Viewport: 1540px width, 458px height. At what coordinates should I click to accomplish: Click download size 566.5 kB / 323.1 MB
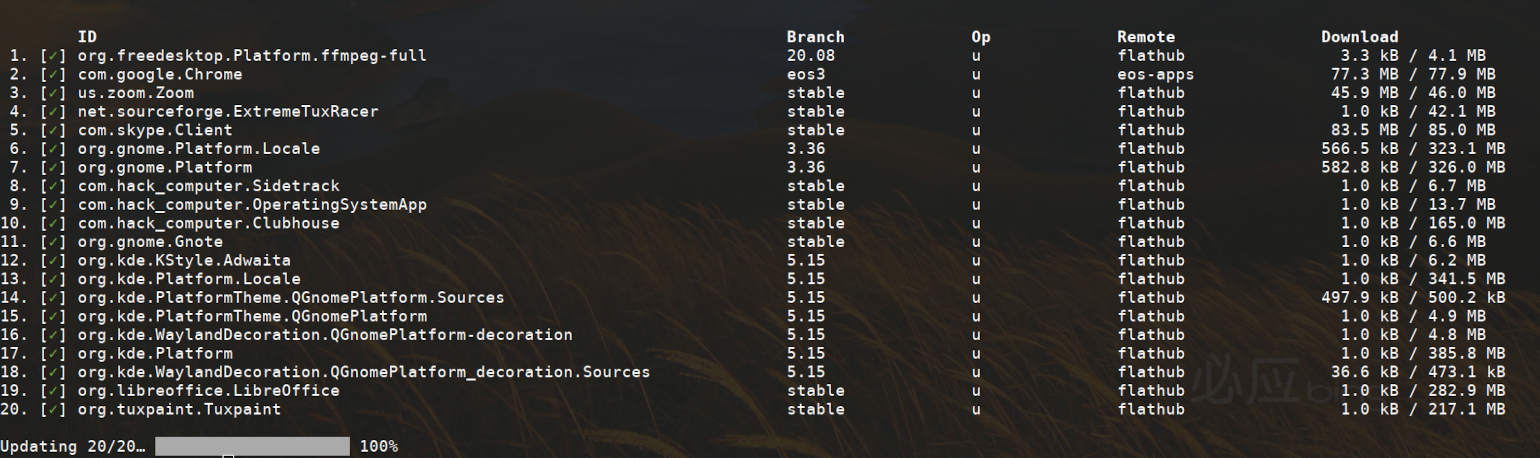(x=1413, y=149)
